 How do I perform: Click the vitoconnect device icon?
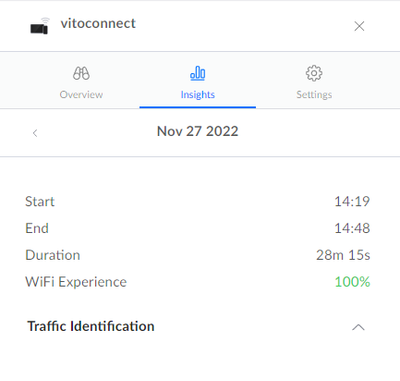40,26
